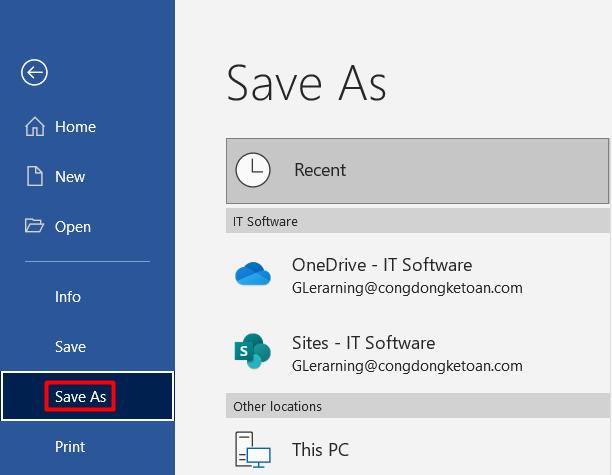Image resolution: width=612 pixels, height=475 pixels.
Task: Choose Open from the backstage menu
Action: click(87, 226)
